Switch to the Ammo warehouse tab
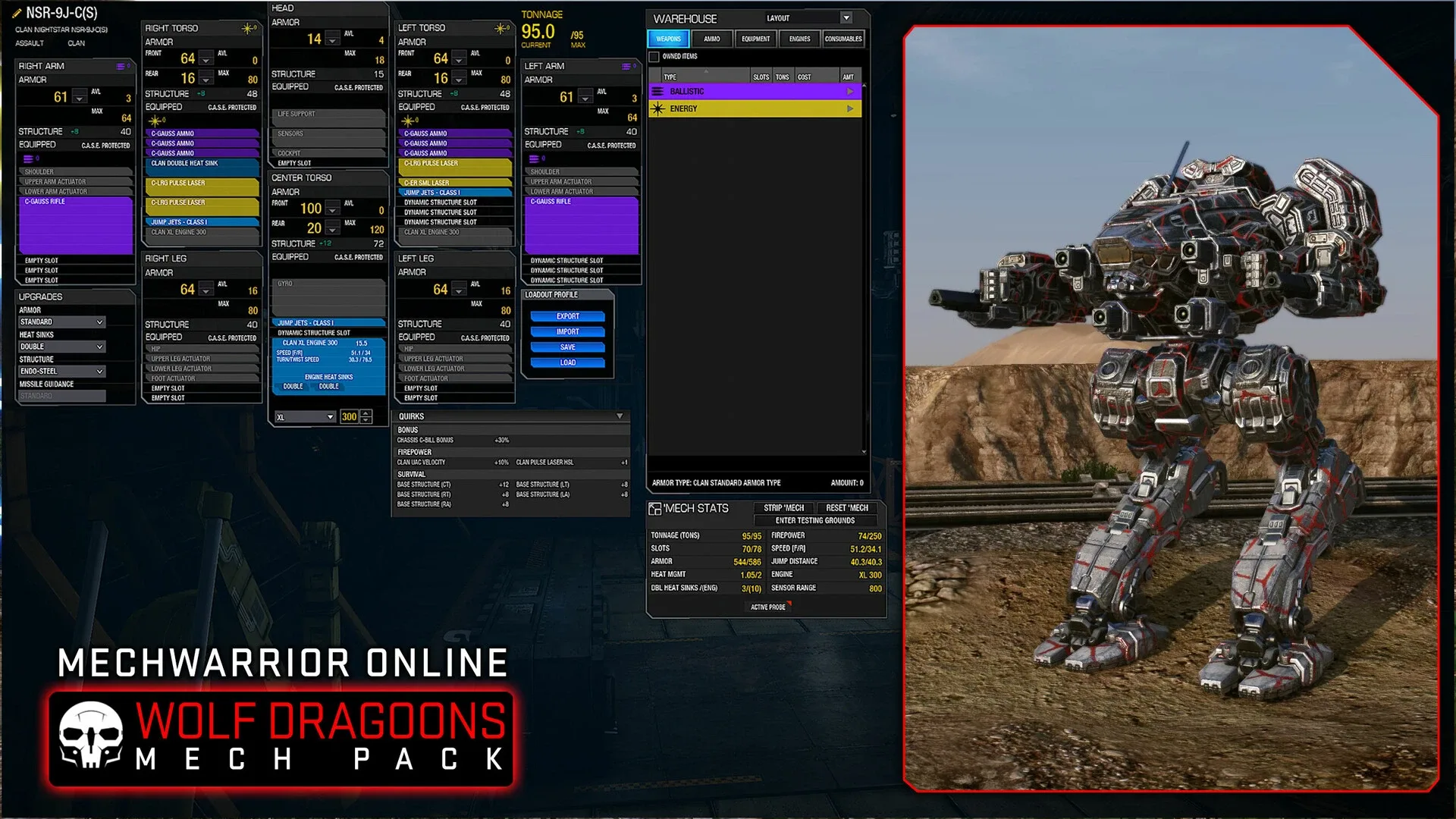The width and height of the screenshot is (1456, 819). (x=711, y=39)
